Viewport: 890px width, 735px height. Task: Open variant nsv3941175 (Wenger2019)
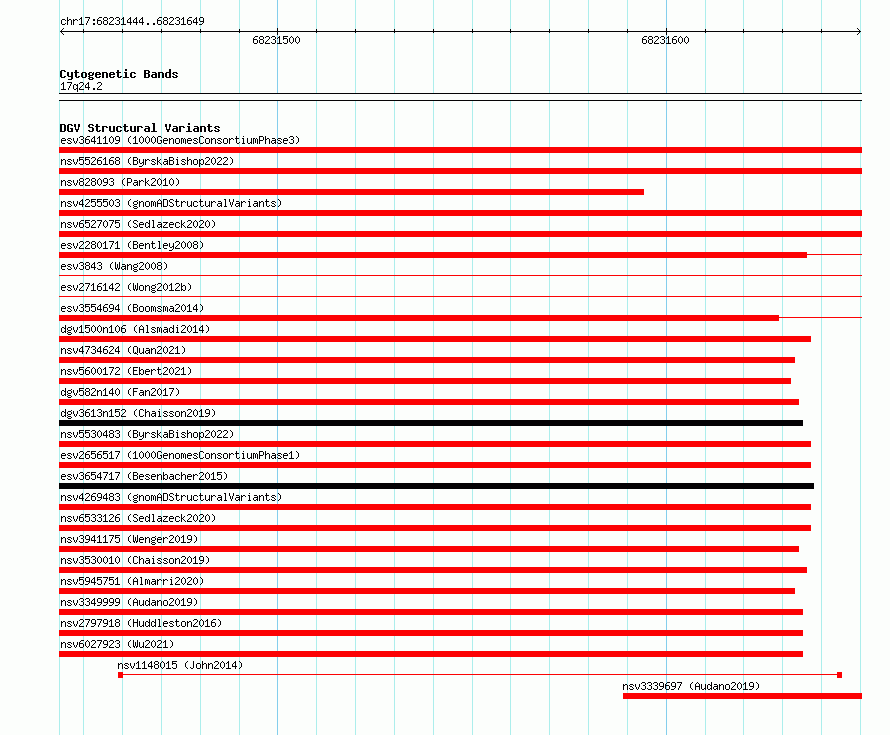(129, 539)
